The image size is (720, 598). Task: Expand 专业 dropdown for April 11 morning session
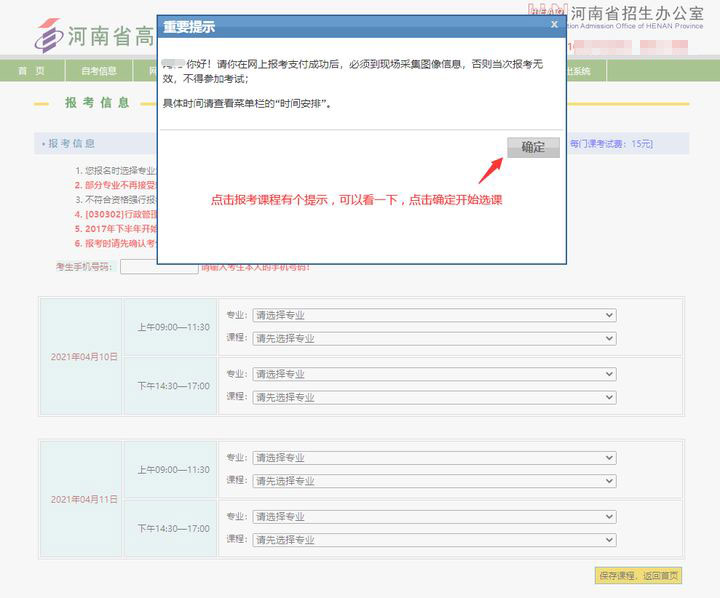pyautogui.click(x=433, y=458)
